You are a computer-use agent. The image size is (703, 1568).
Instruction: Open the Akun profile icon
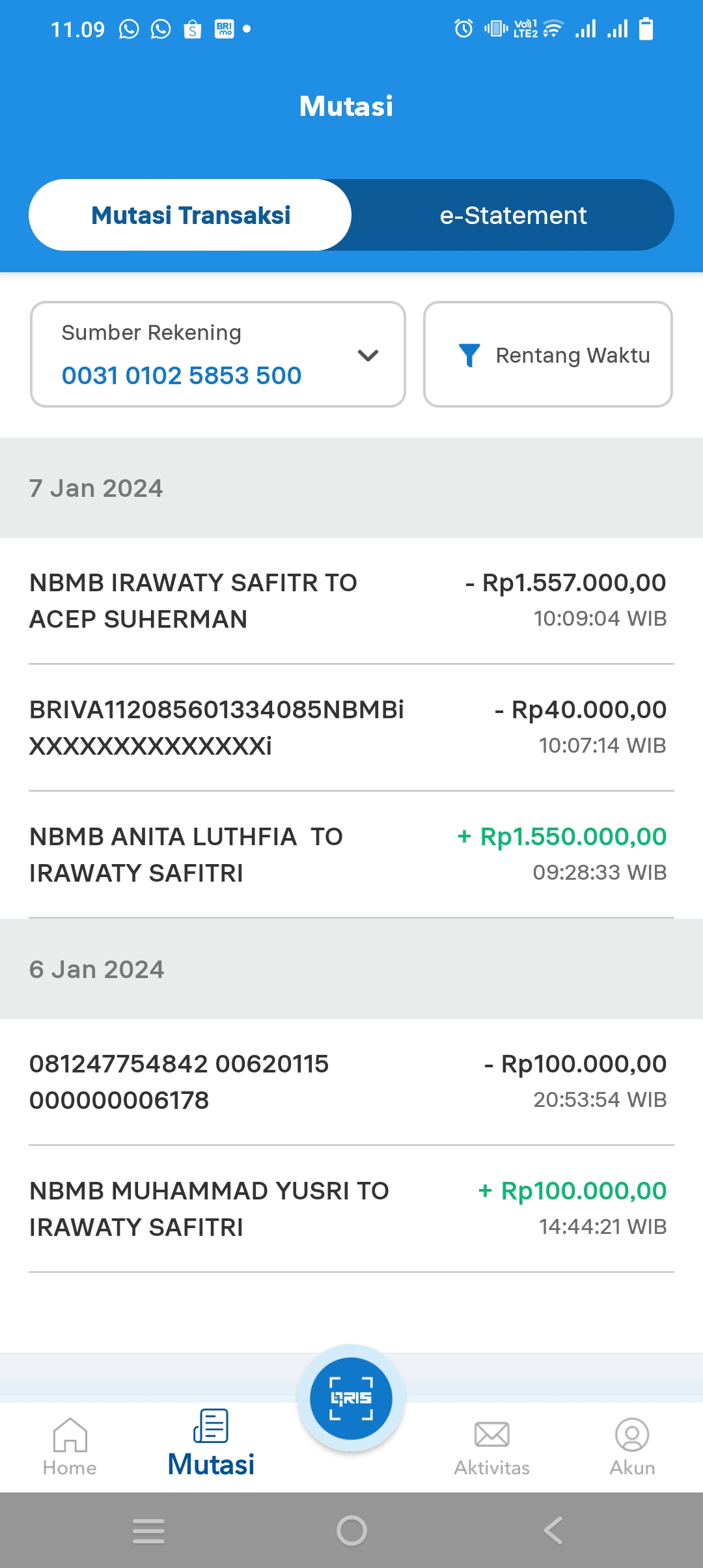[x=632, y=1435]
